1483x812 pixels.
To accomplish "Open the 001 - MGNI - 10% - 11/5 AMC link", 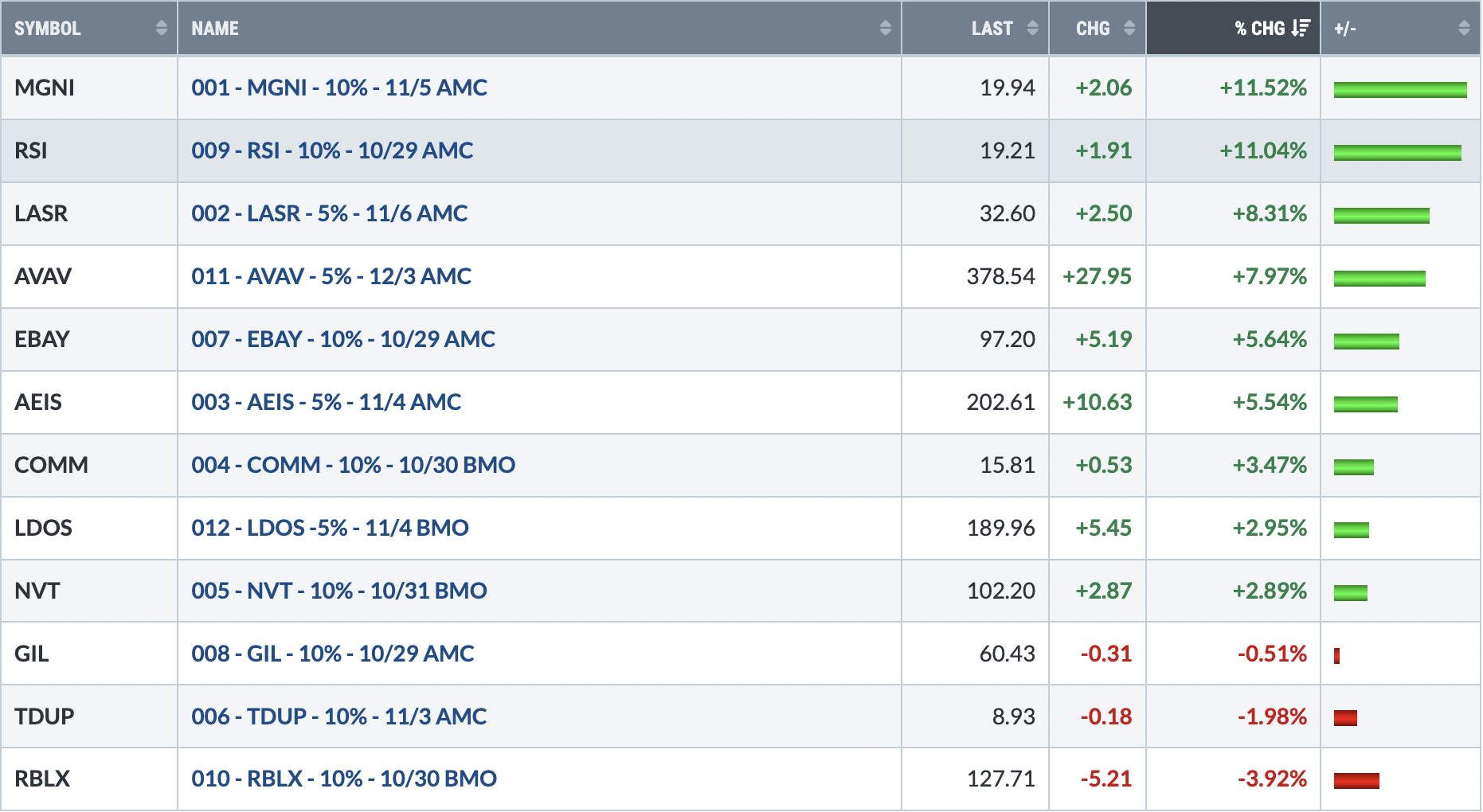I will coord(339,88).
